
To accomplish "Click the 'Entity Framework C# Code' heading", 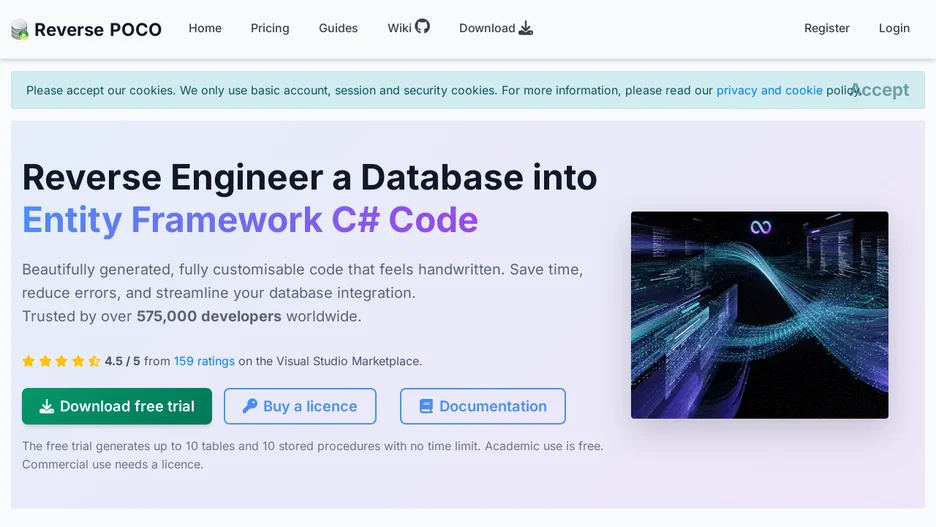I will tap(250, 220).
